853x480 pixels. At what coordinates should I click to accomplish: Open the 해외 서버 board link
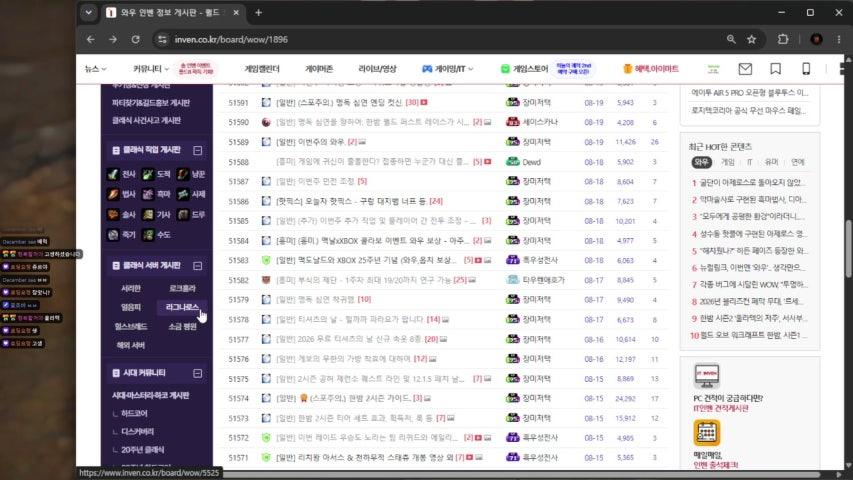pyautogui.click(x=131, y=346)
